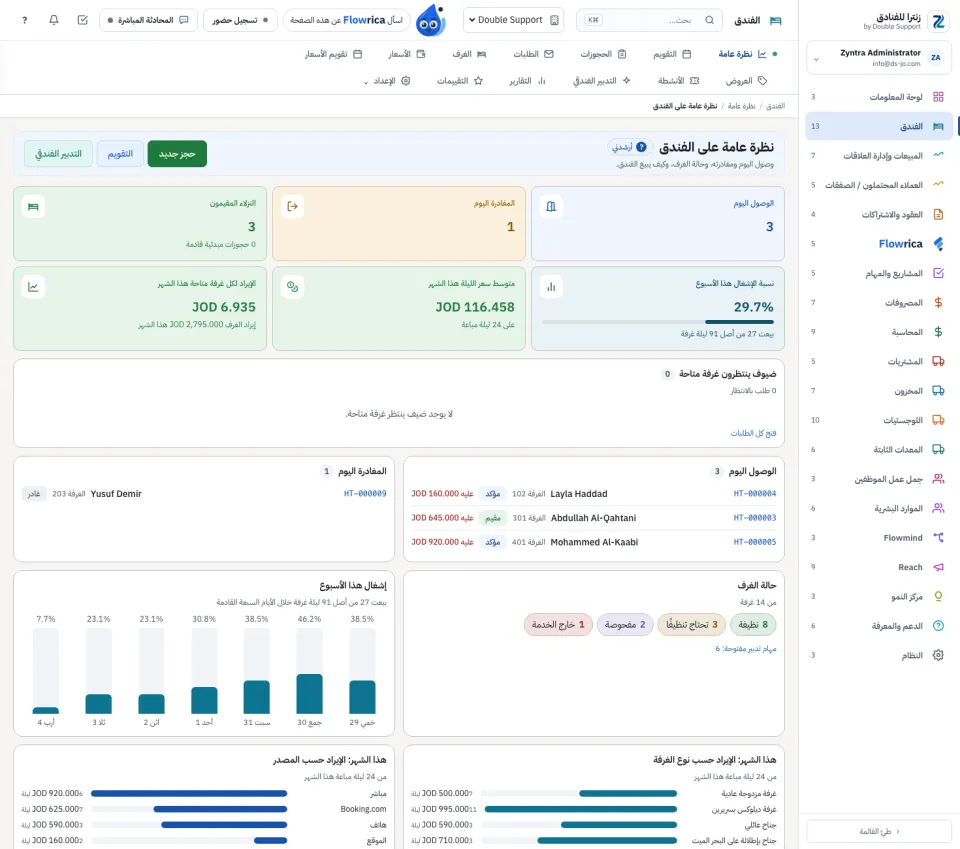This screenshot has height=849, width=960.
Task: Click the expenses dollar icon for المصروفات
Action: (x=938, y=302)
